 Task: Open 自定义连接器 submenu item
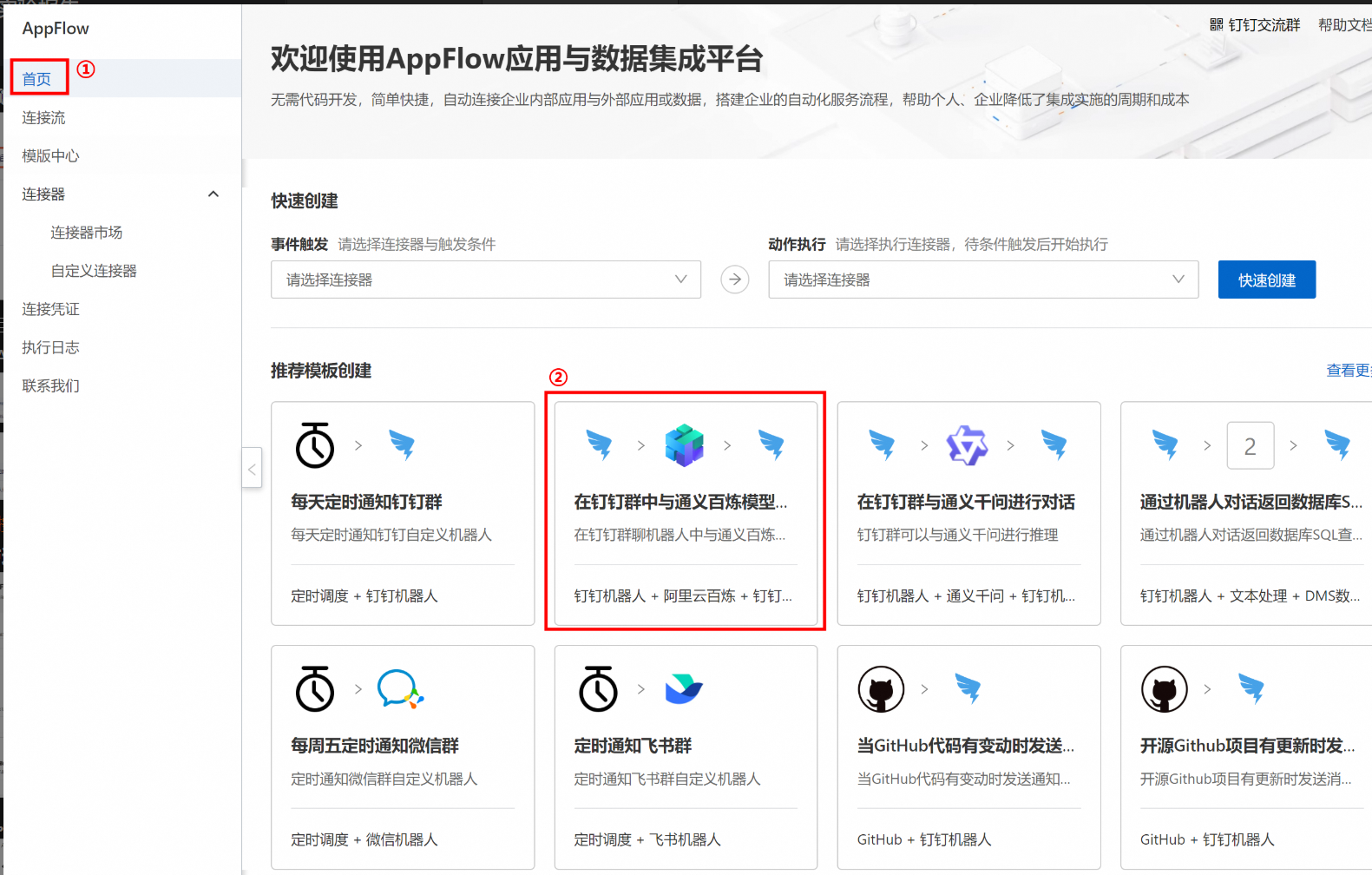[x=94, y=270]
